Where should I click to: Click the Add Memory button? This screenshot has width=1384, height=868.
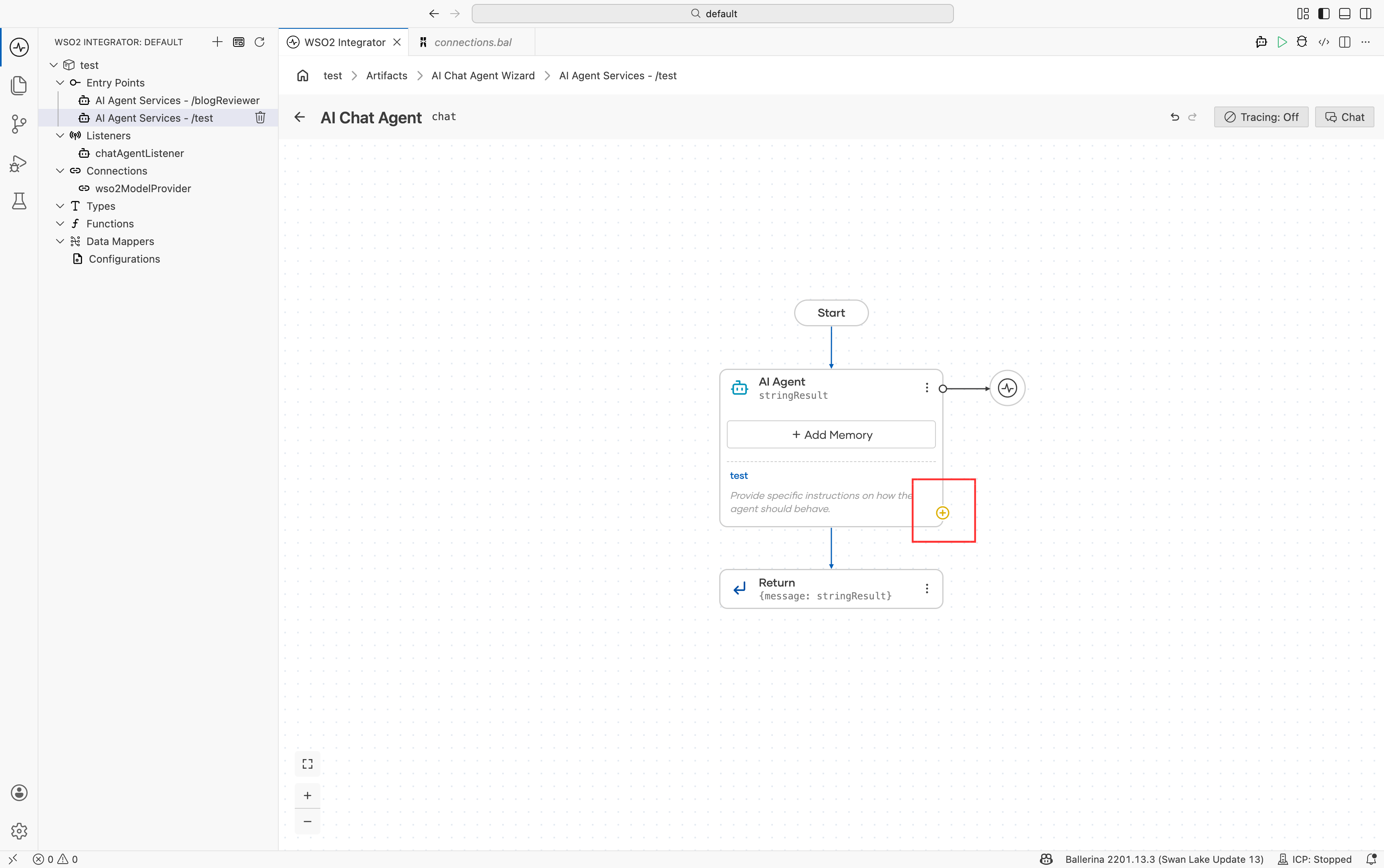click(x=831, y=434)
